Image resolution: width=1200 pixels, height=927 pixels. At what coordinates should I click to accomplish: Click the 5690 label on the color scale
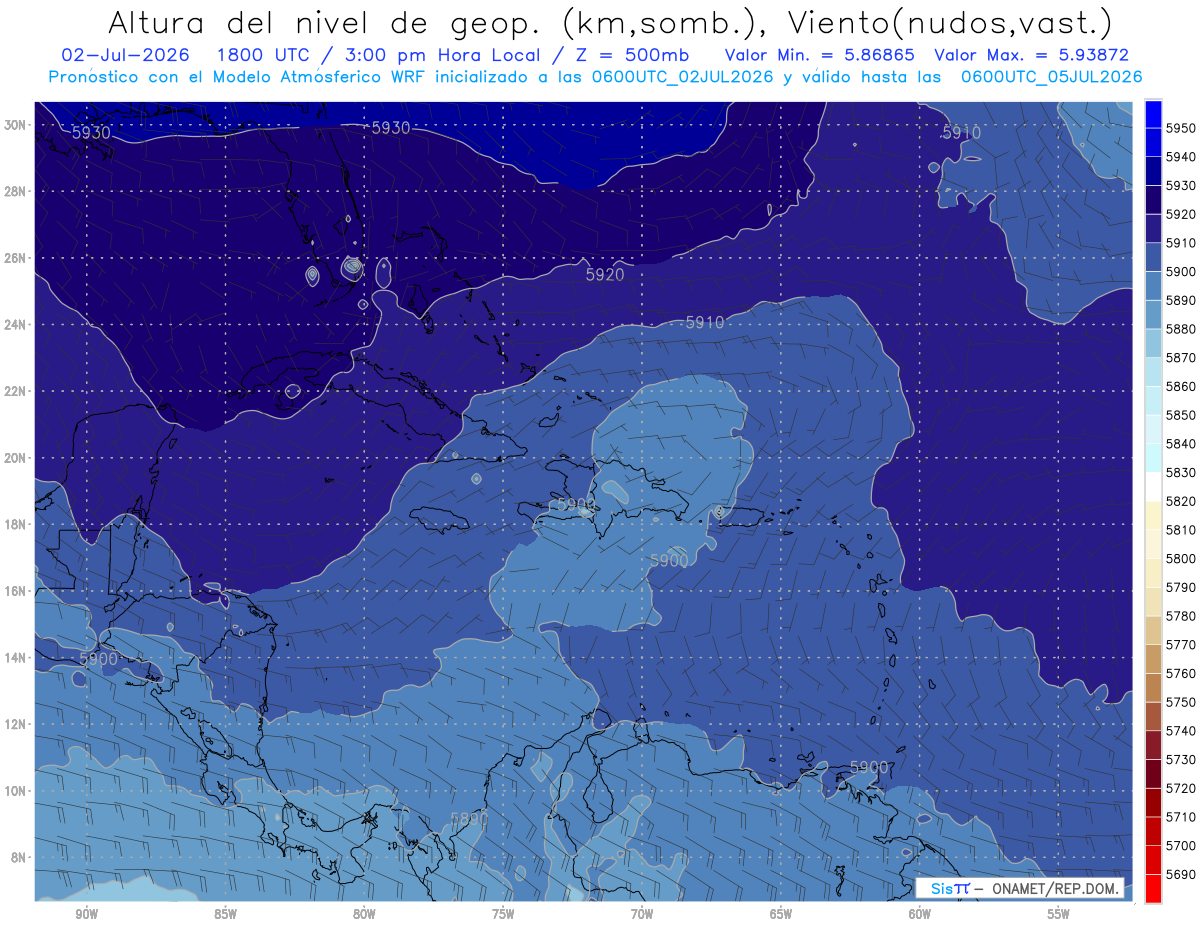tap(1181, 874)
